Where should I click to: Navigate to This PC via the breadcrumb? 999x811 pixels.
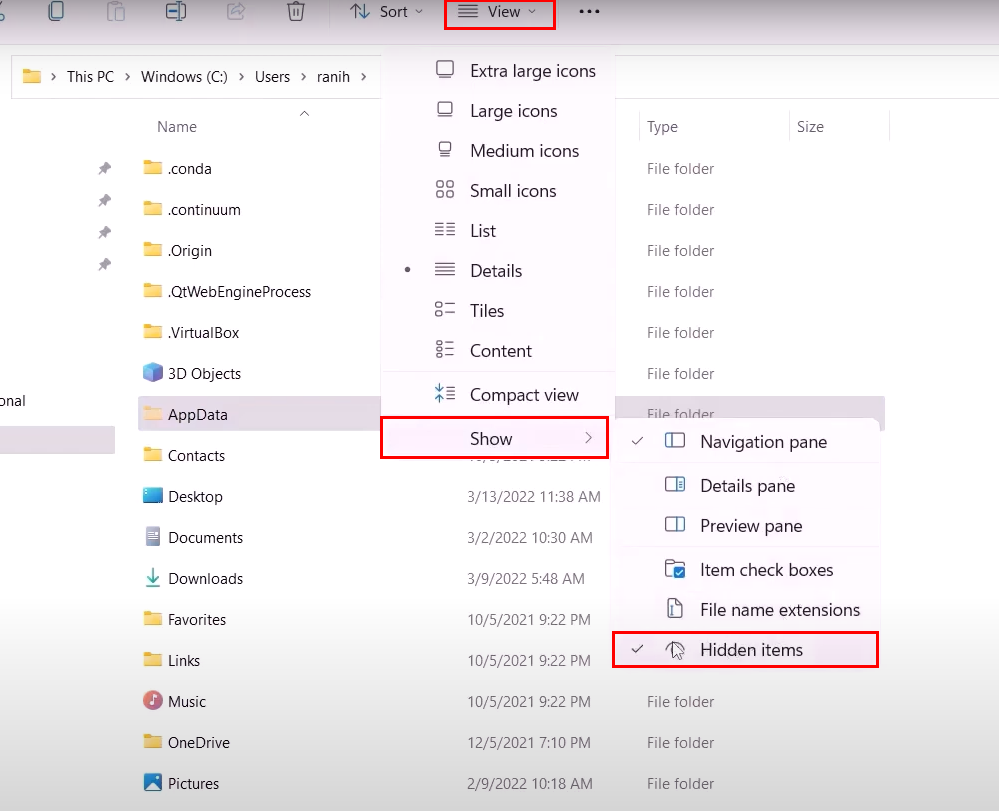point(90,76)
